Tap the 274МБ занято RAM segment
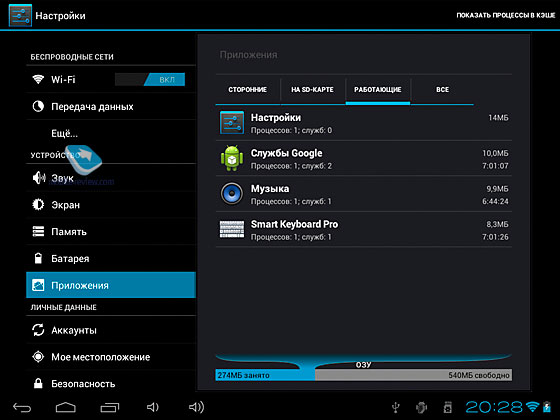This screenshot has width=560, height=420. (265, 375)
